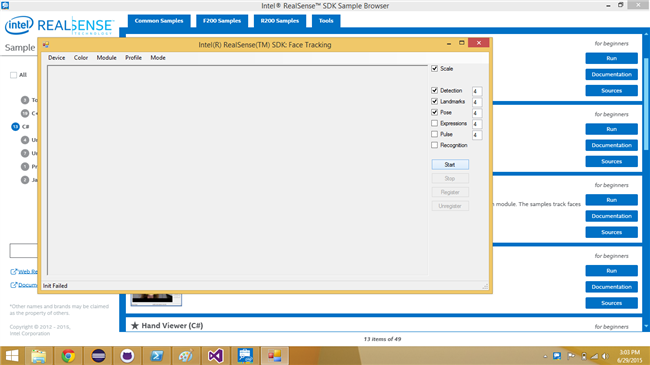
Task: Launch Visual Studio from the taskbar
Action: pos(216,356)
